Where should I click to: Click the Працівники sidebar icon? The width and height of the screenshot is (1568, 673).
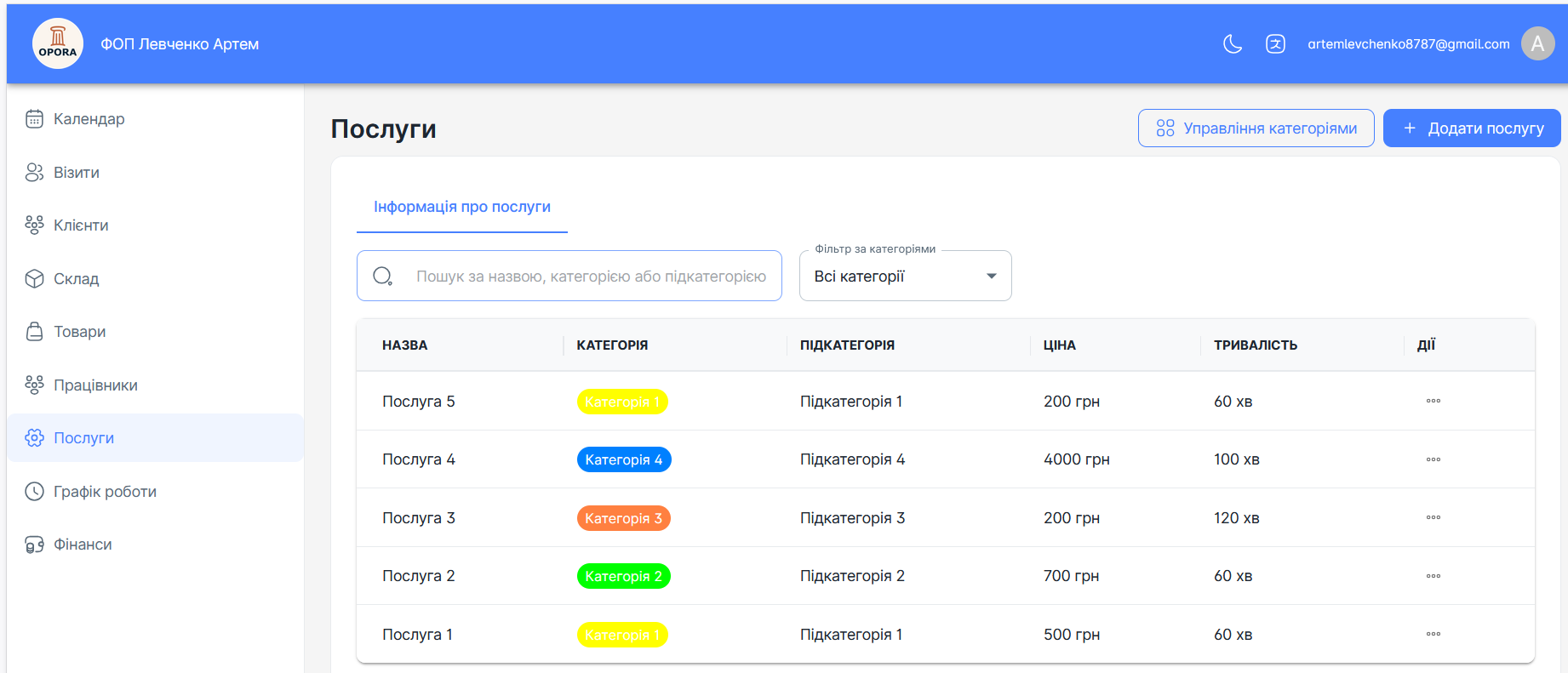coord(34,385)
